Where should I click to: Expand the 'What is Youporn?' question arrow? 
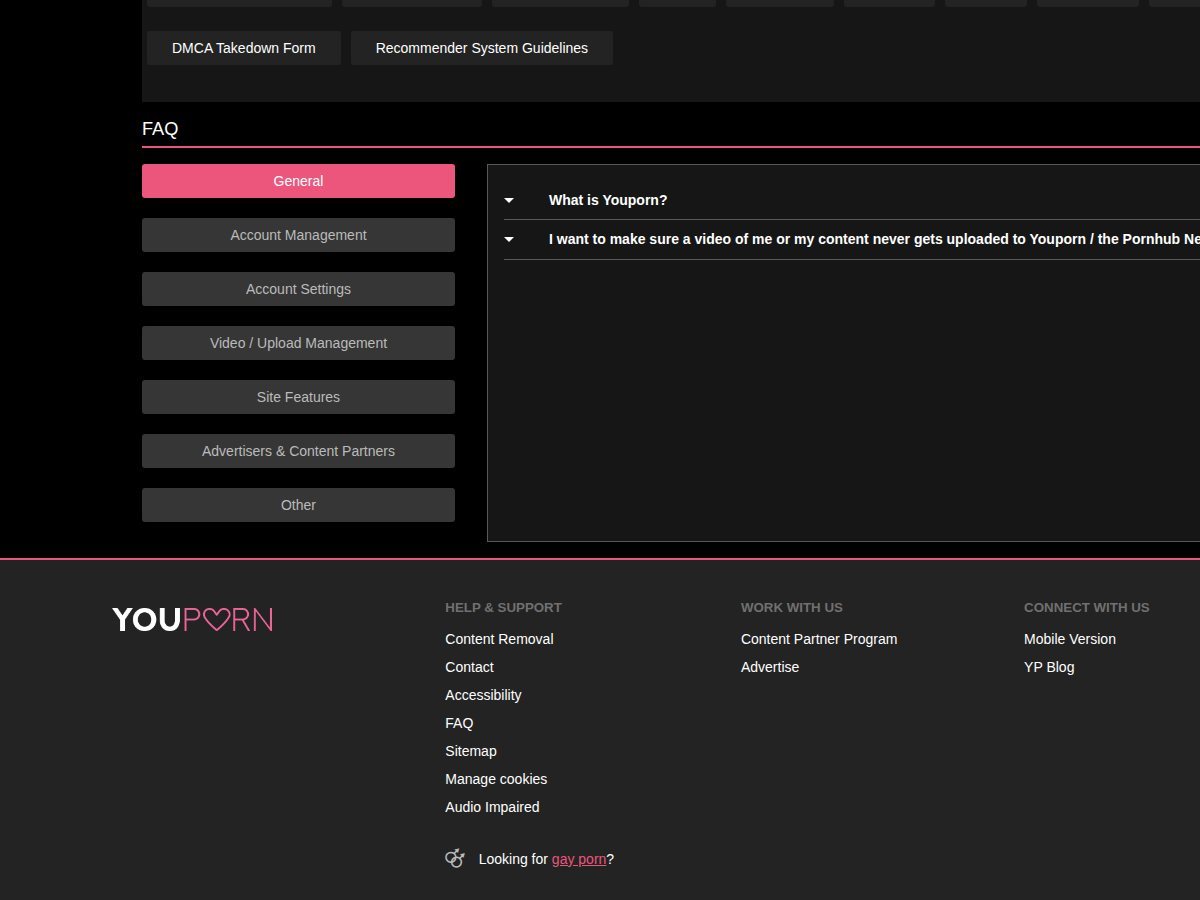[x=509, y=200]
